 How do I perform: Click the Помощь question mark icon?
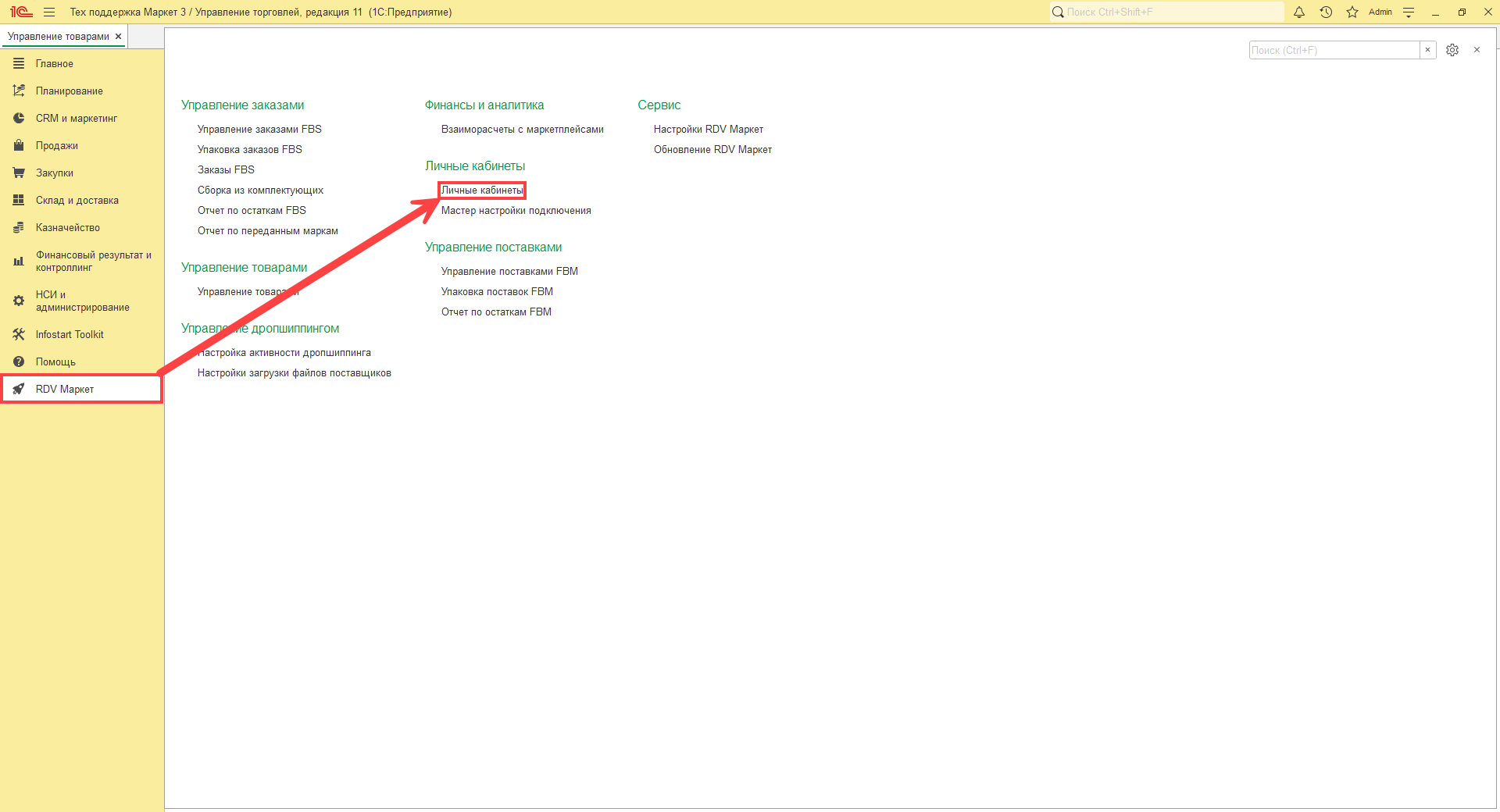(x=19, y=361)
